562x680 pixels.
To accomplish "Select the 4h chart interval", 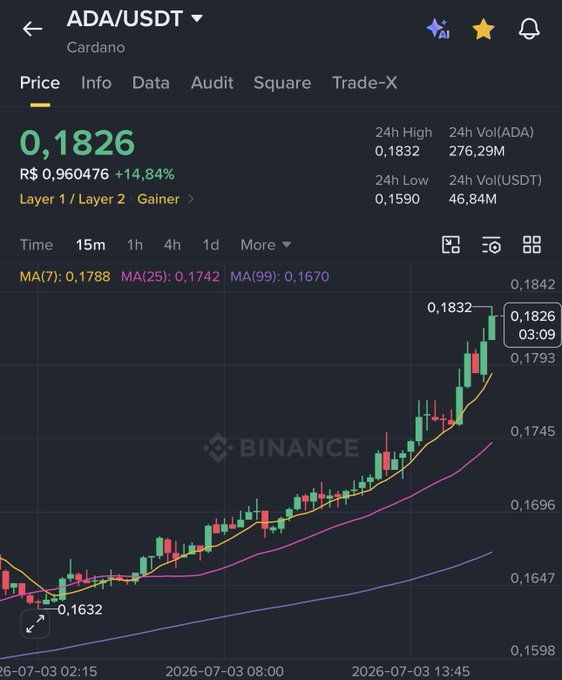I will 172,245.
